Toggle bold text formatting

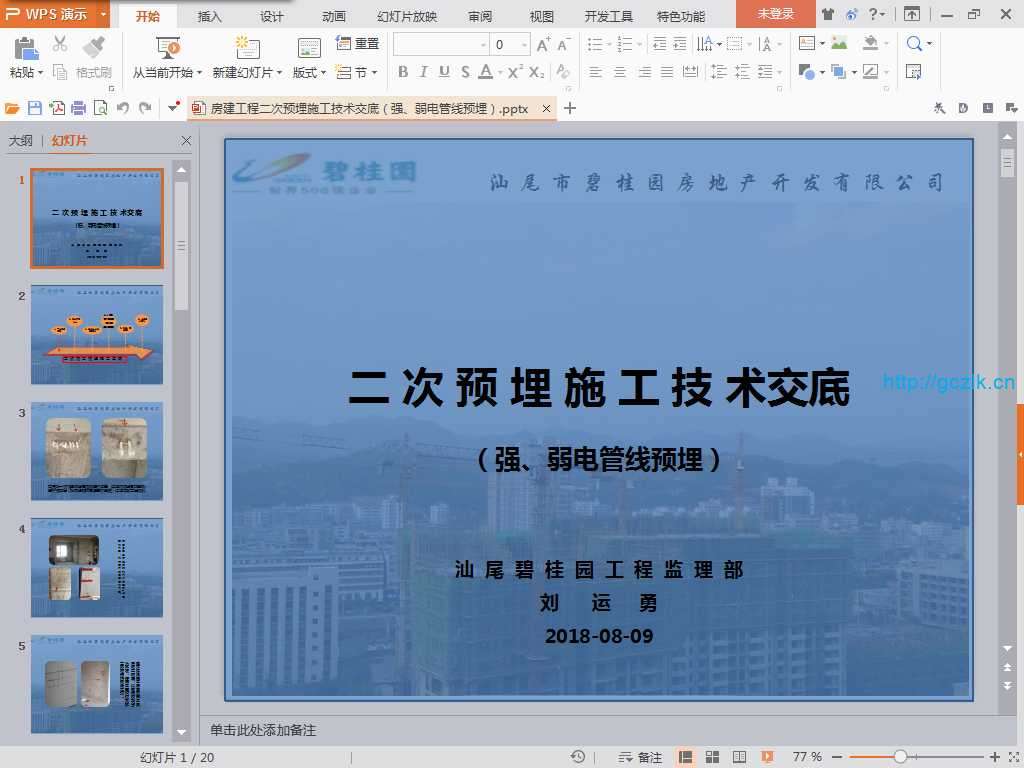tap(403, 72)
